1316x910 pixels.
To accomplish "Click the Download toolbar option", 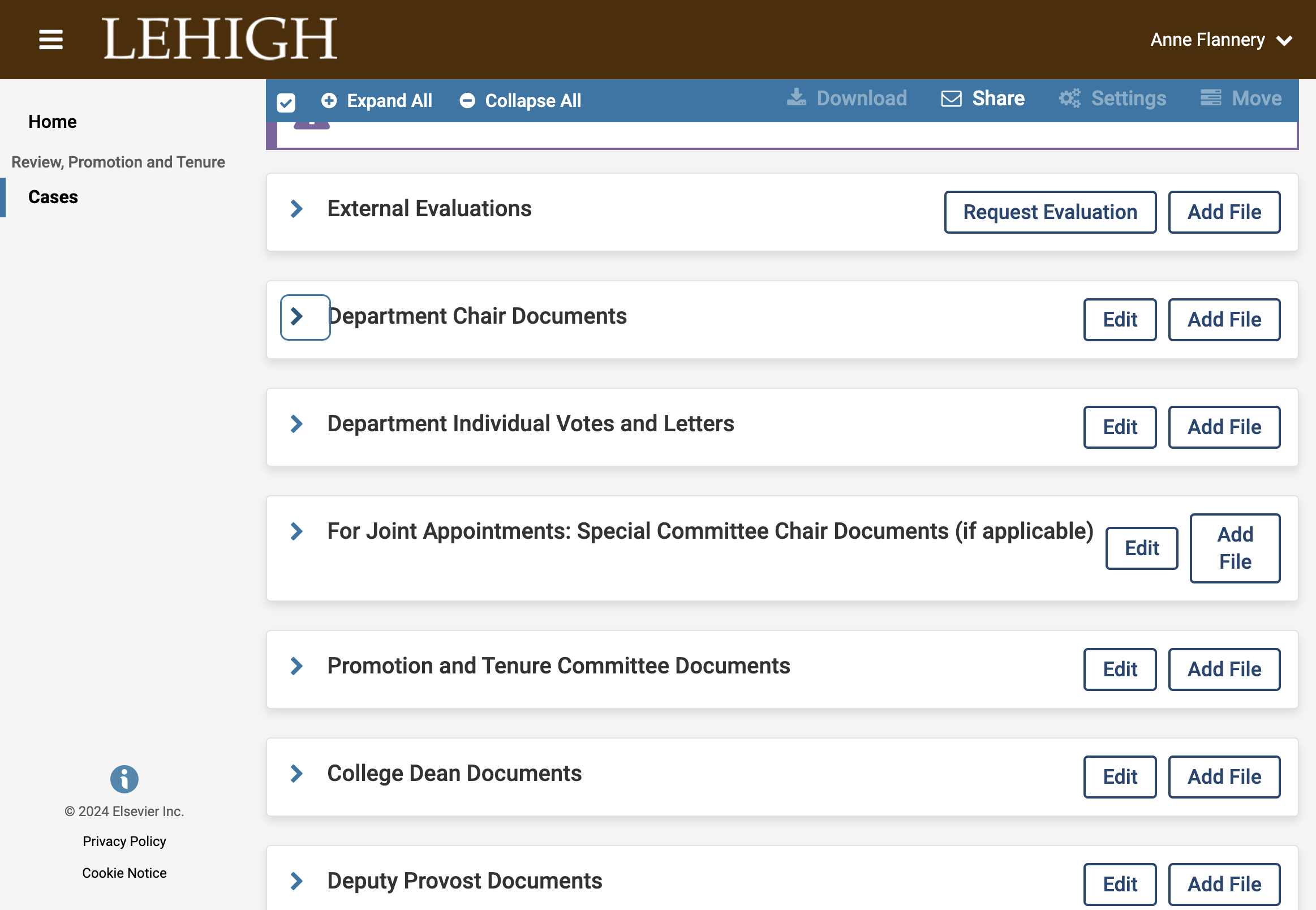I will coord(847,98).
